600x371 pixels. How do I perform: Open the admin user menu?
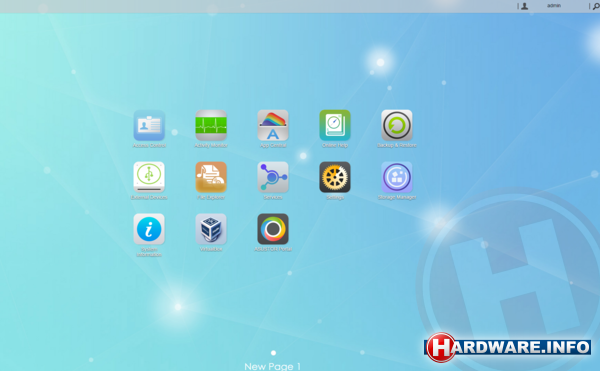pyautogui.click(x=554, y=6)
